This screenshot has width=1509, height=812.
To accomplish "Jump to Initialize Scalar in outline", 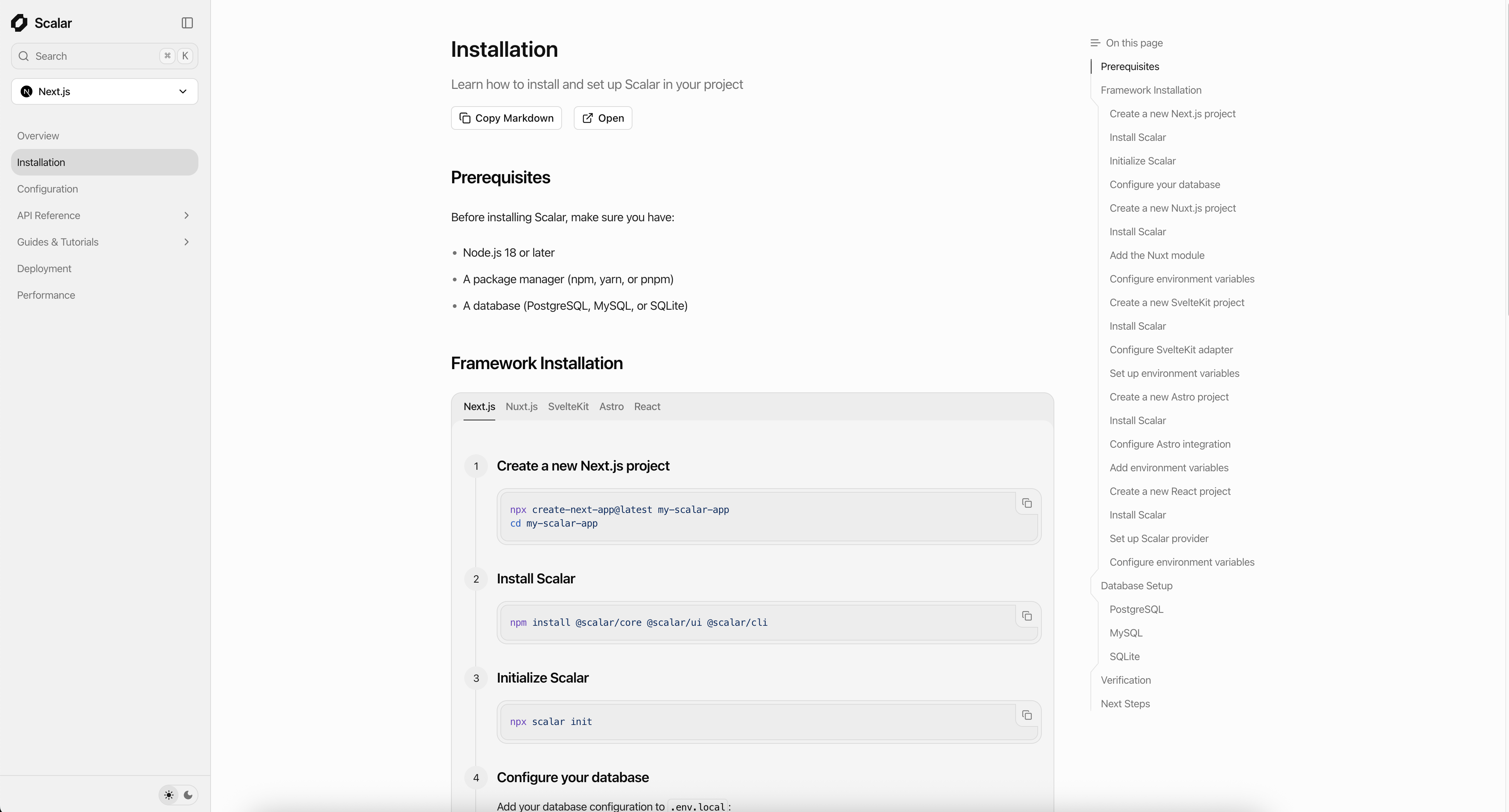I will (x=1142, y=161).
